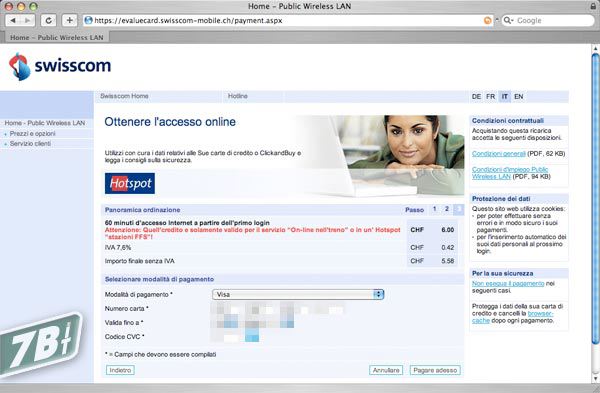
Task: Click the Per la sua sicurezza panel header
Action: click(502, 274)
